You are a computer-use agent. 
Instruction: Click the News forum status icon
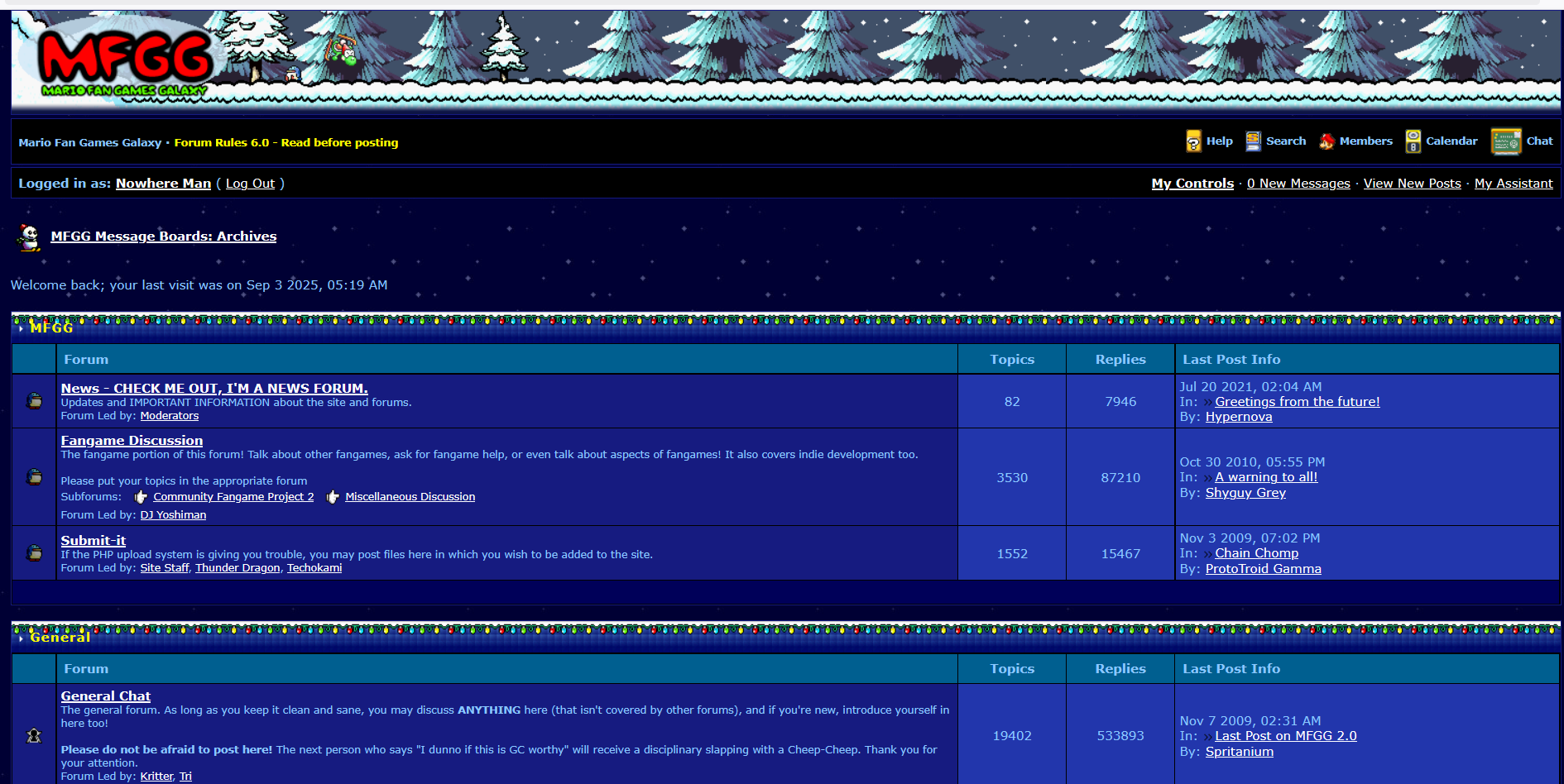point(35,401)
